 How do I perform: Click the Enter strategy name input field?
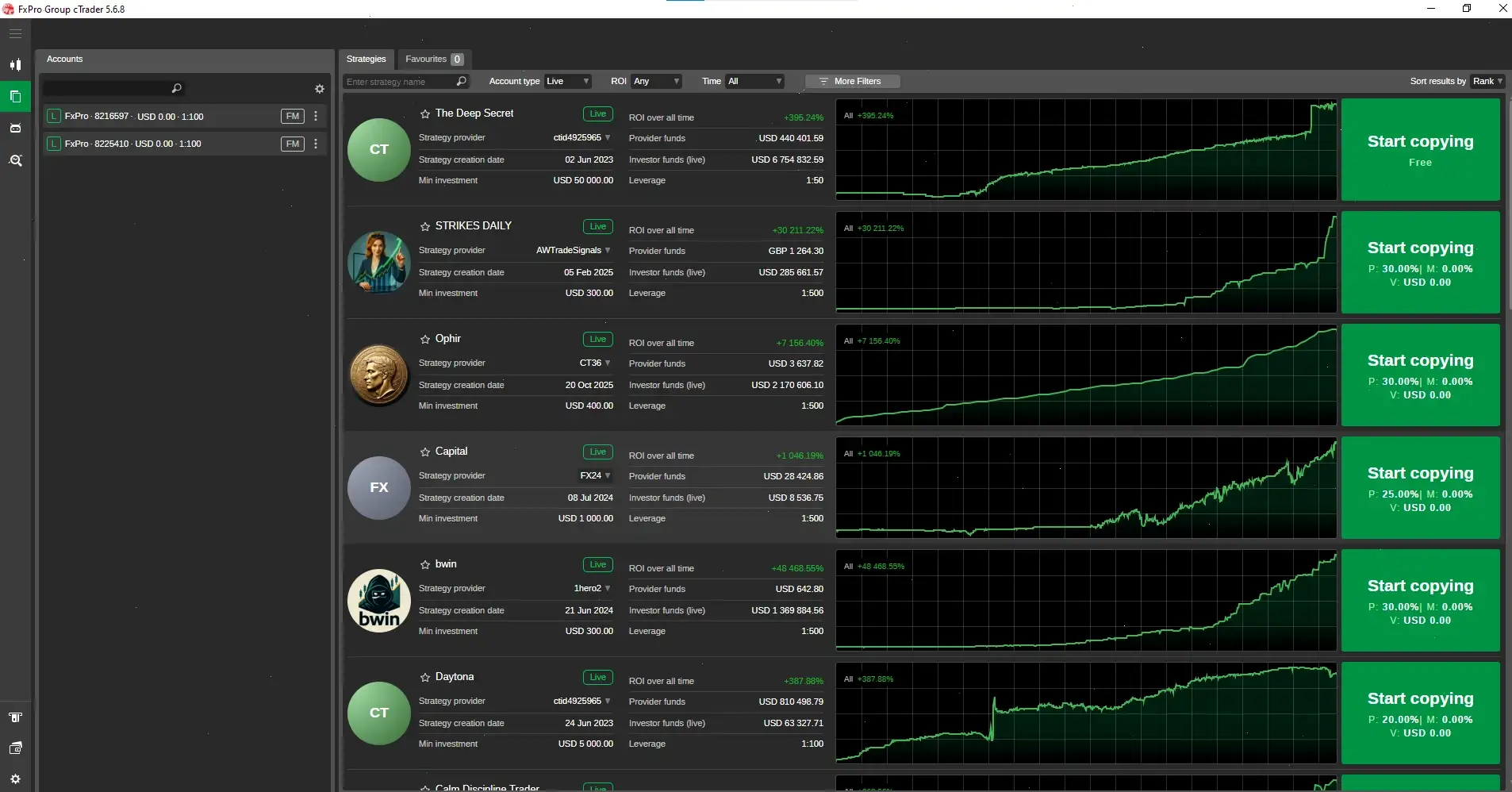point(397,82)
